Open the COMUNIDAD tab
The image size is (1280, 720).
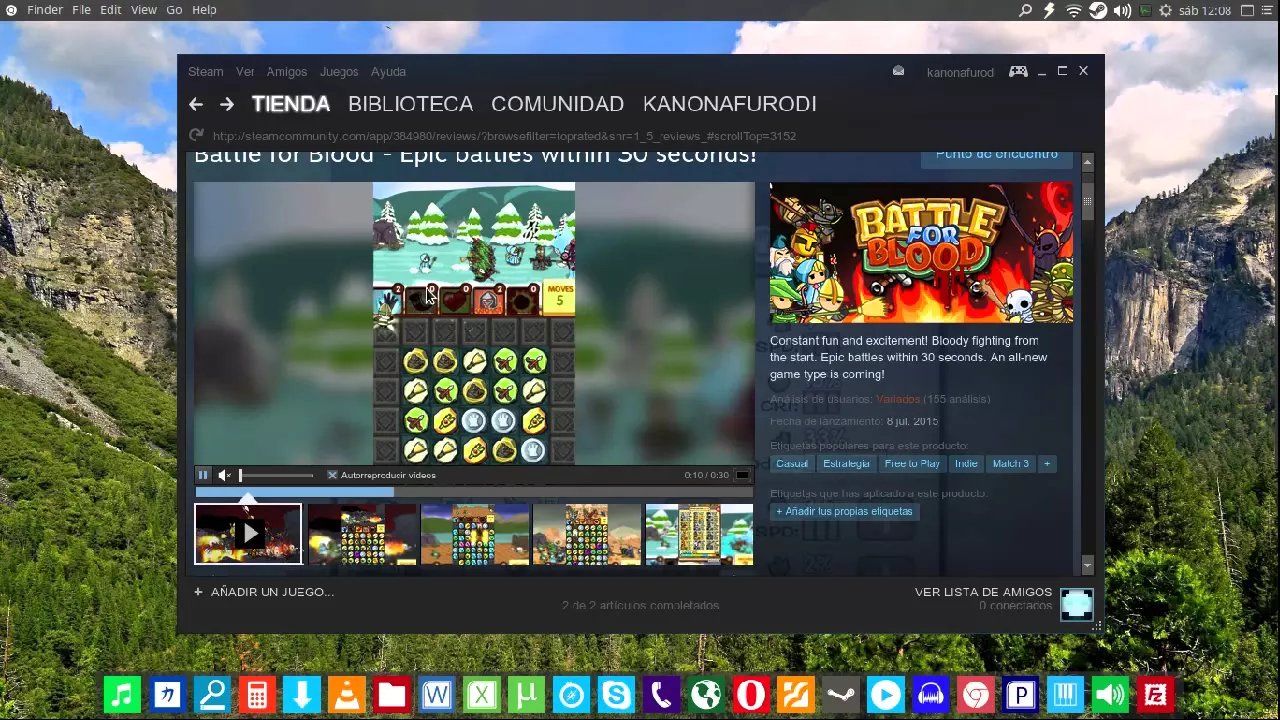(x=557, y=104)
